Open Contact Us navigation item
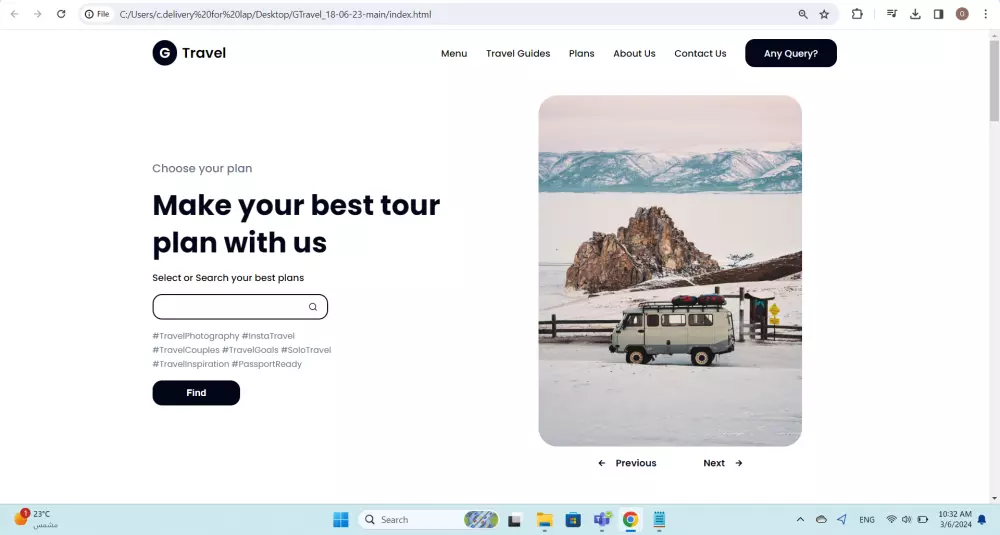 pos(700,54)
